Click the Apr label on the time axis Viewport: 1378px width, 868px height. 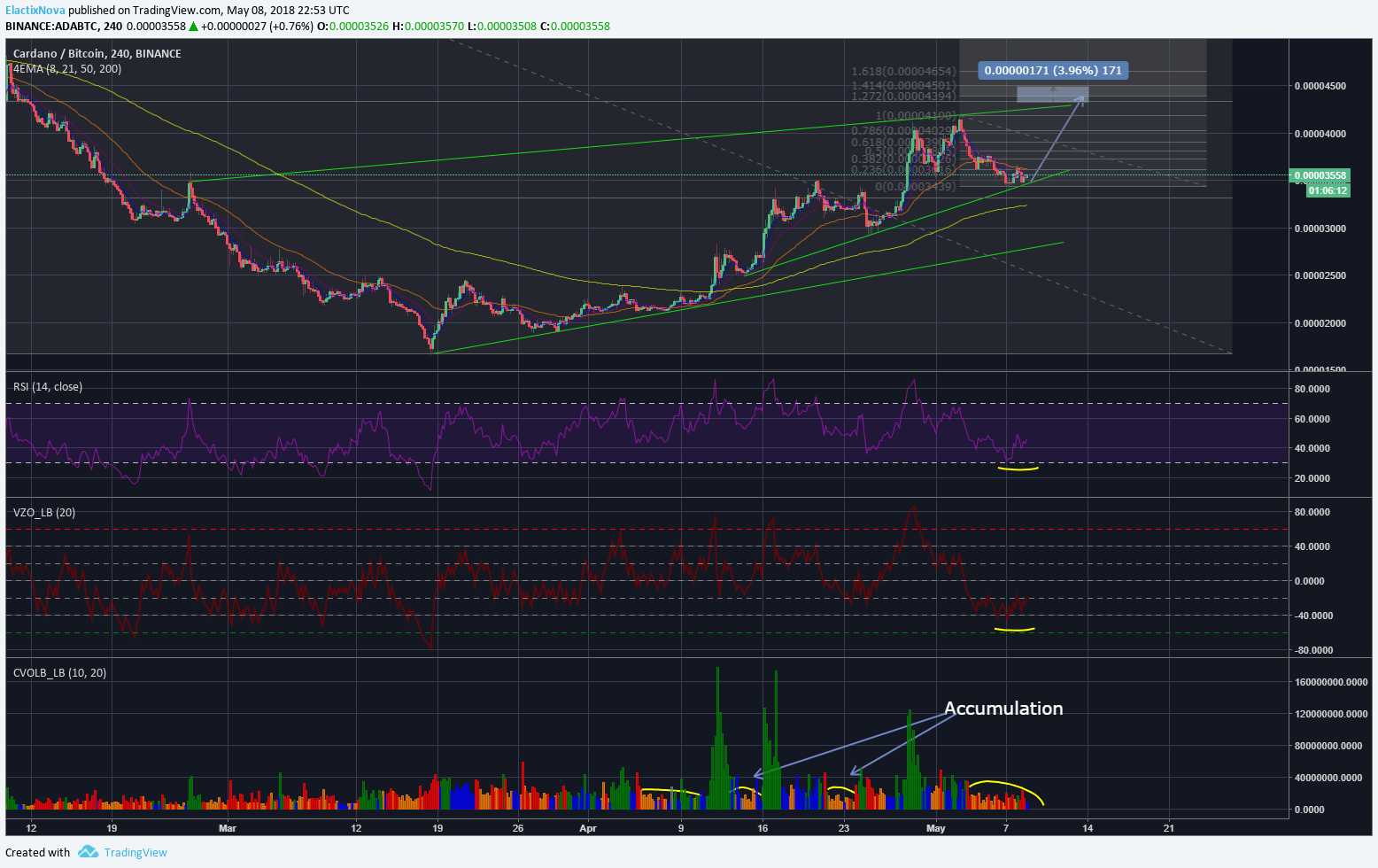588,829
